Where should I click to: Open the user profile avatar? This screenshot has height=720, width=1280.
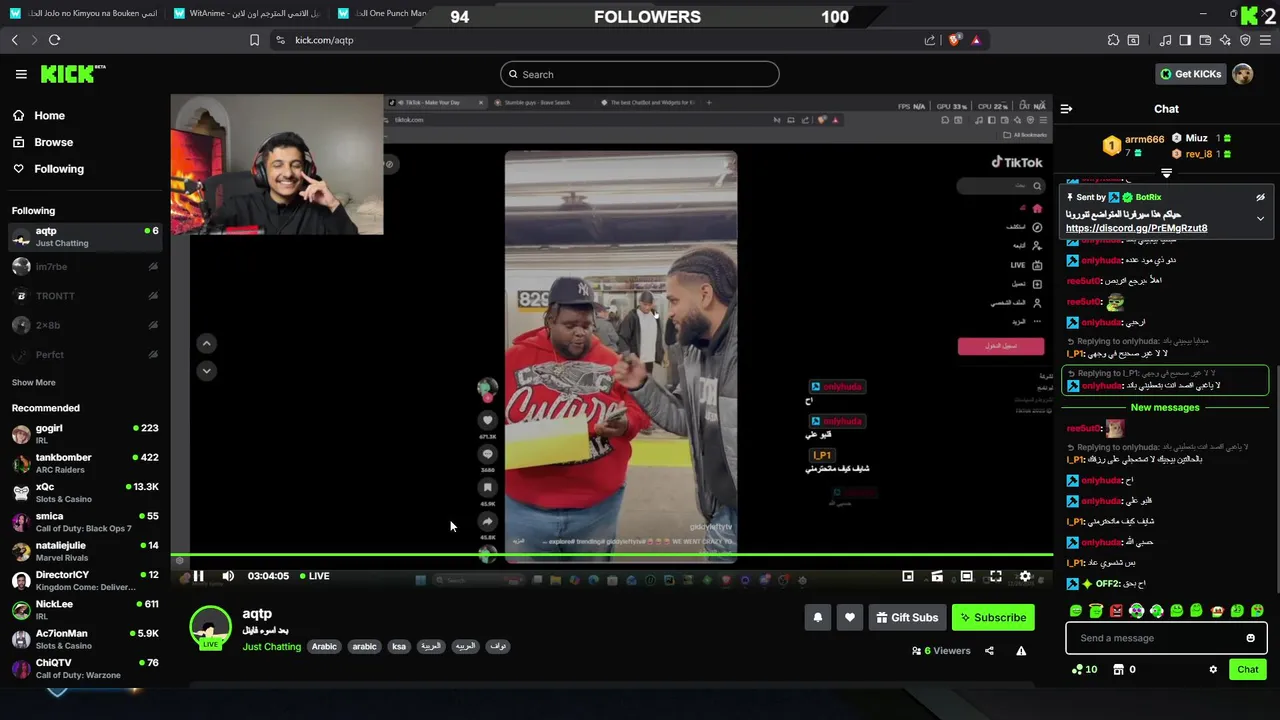click(1243, 74)
